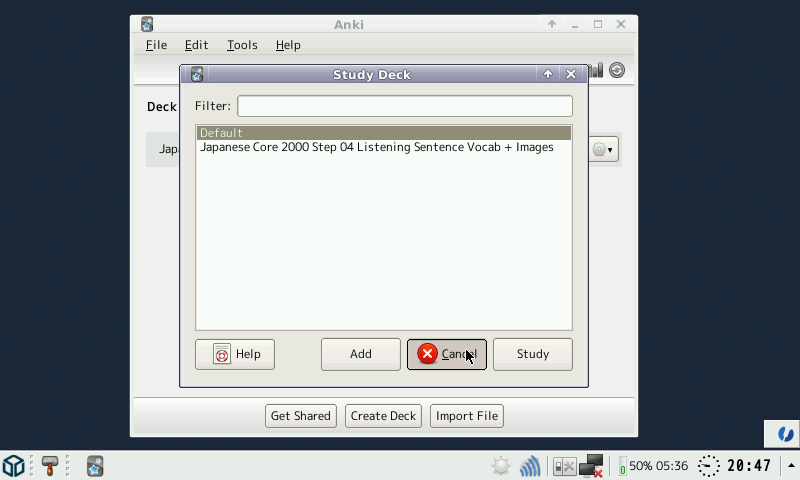The height and width of the screenshot is (480, 800).
Task: Click the brightness sun icon in tray
Action: 501,466
